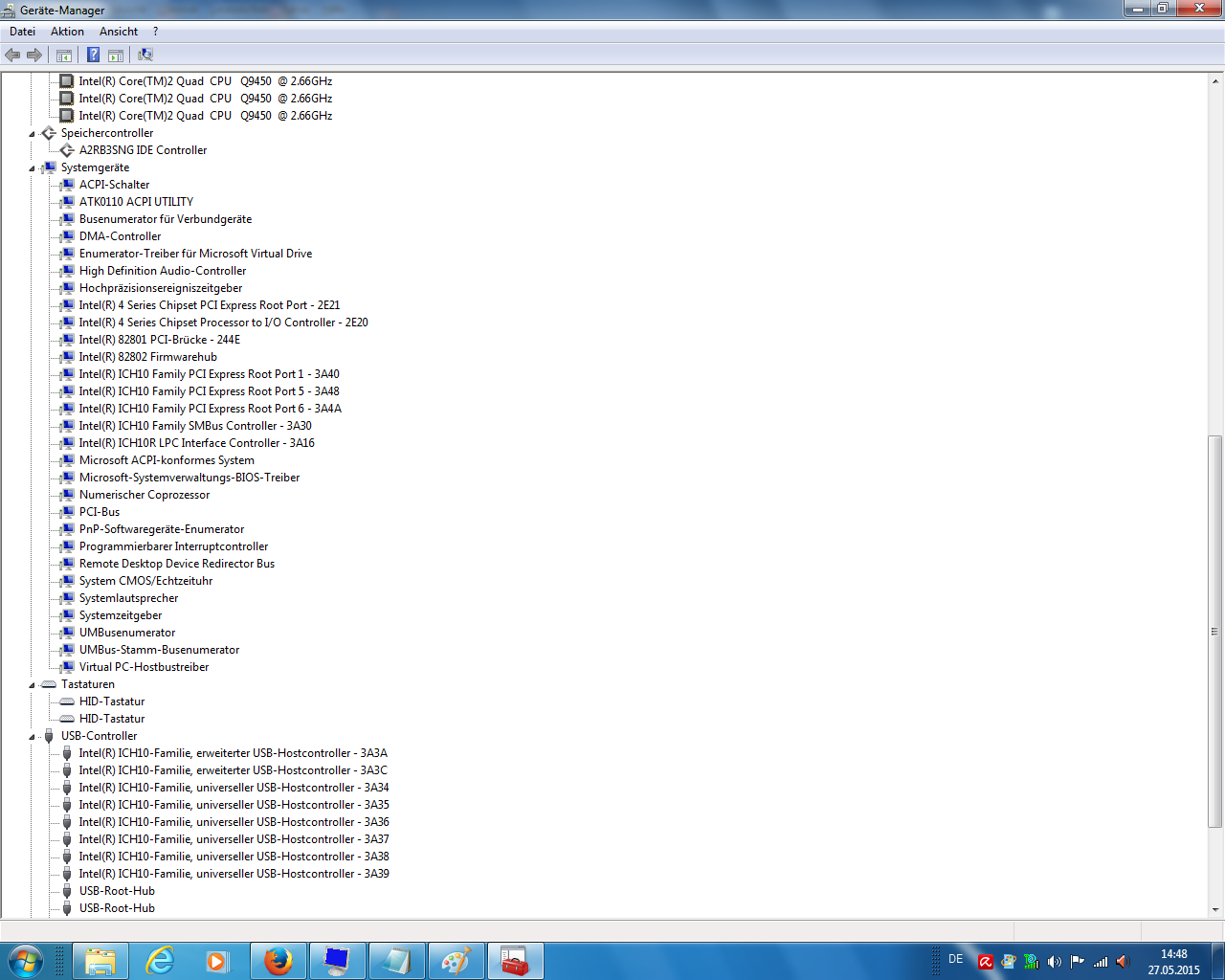
Task: Select ATK0110 ACPI UTILITY
Action: [136, 202]
